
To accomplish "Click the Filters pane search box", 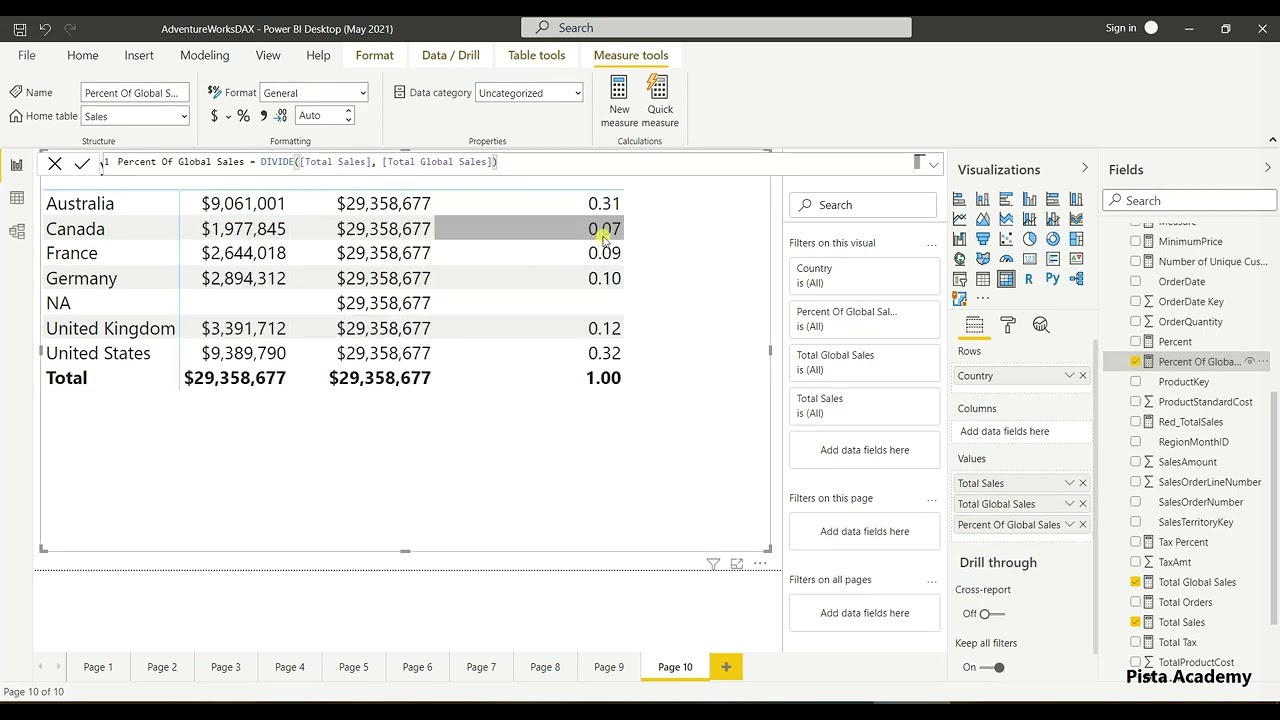I will (863, 205).
